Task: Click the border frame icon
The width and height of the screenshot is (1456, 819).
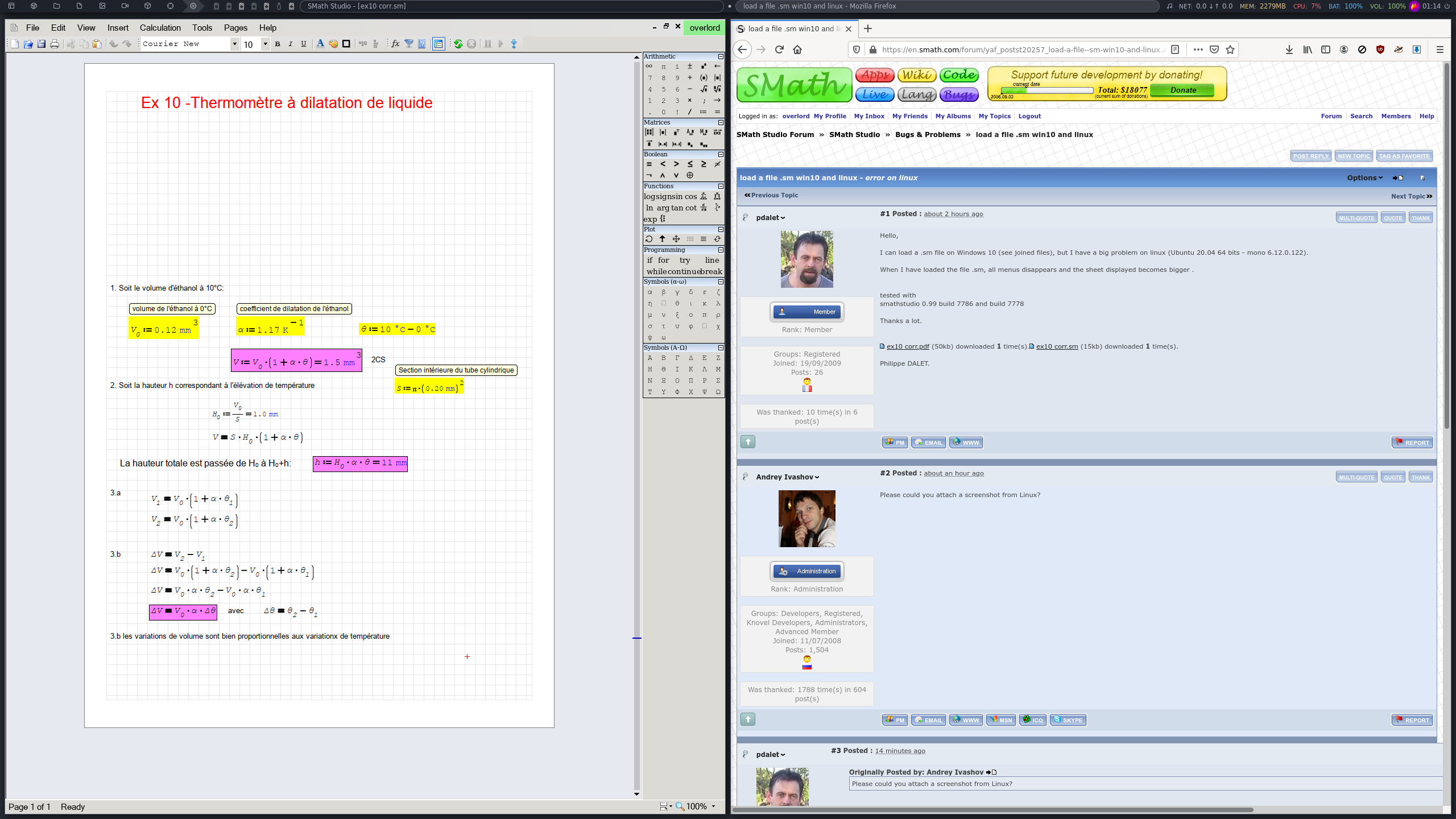Action: 346,44
